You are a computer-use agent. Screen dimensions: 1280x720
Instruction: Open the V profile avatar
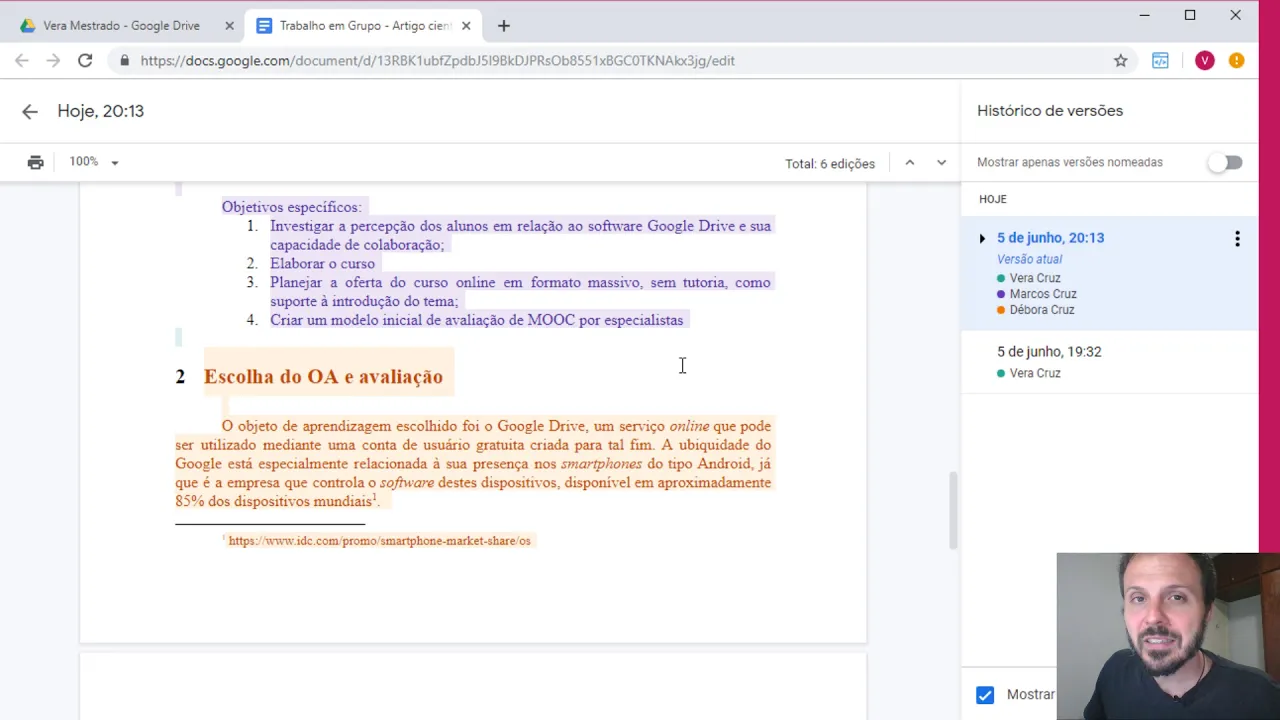coord(1205,61)
